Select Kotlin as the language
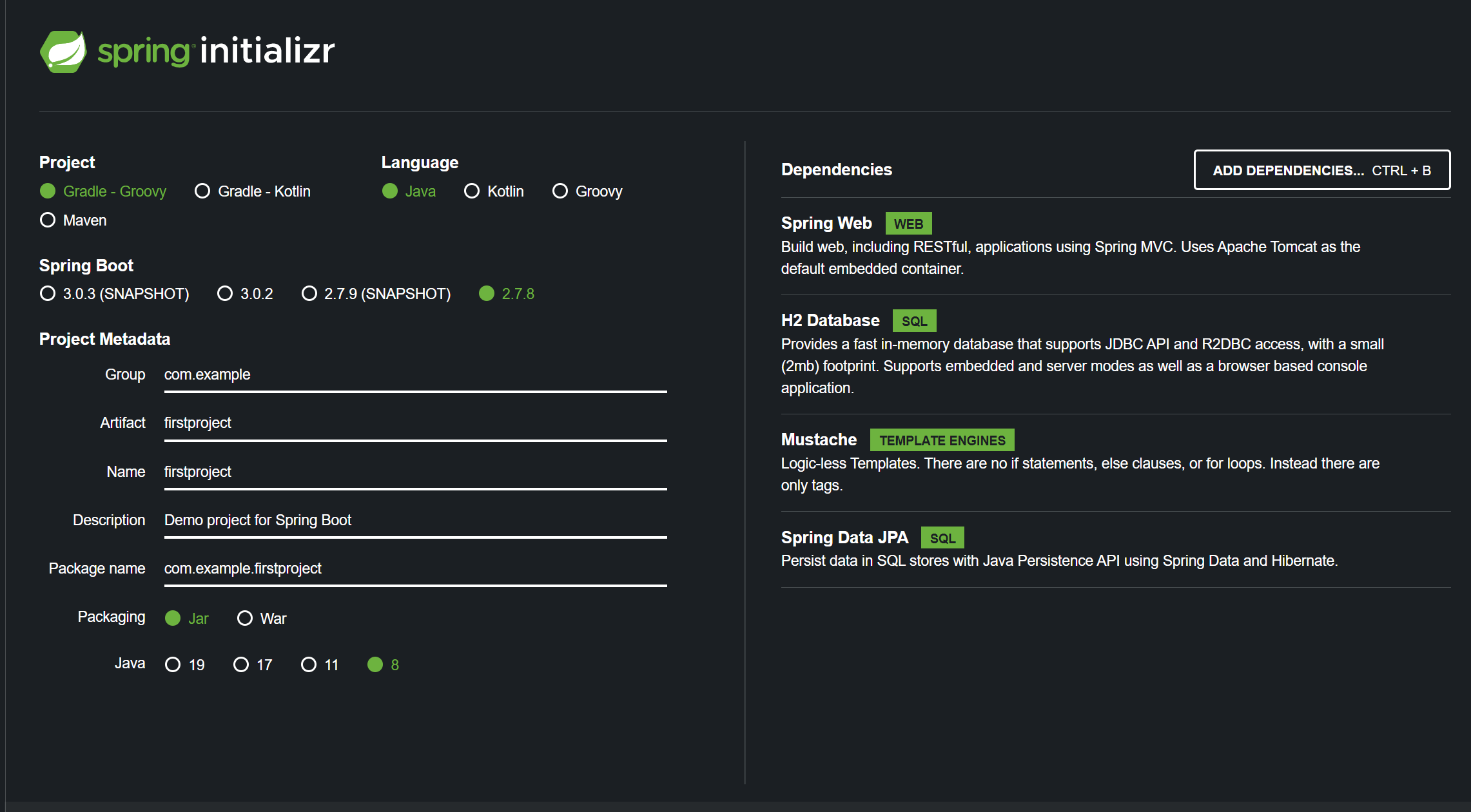 pyautogui.click(x=472, y=191)
